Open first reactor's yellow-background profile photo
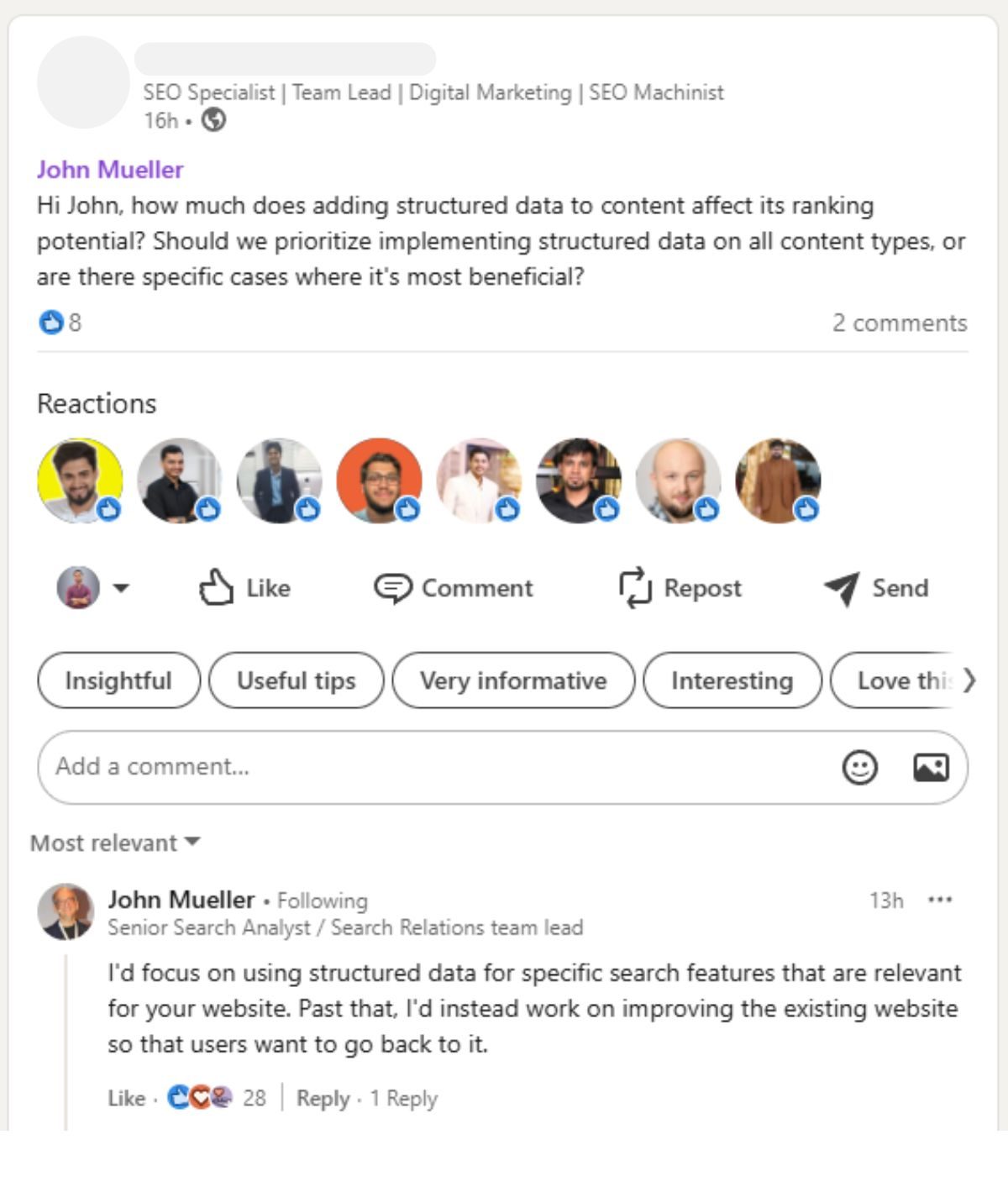Viewport: 1008px width, 1187px height. tap(80, 481)
